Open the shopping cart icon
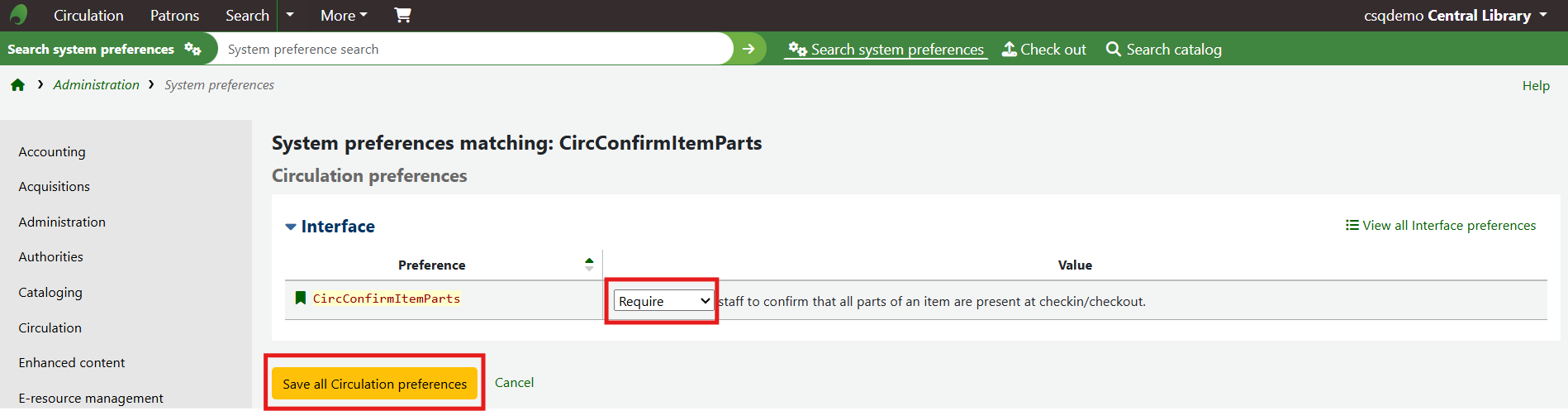 click(x=402, y=15)
